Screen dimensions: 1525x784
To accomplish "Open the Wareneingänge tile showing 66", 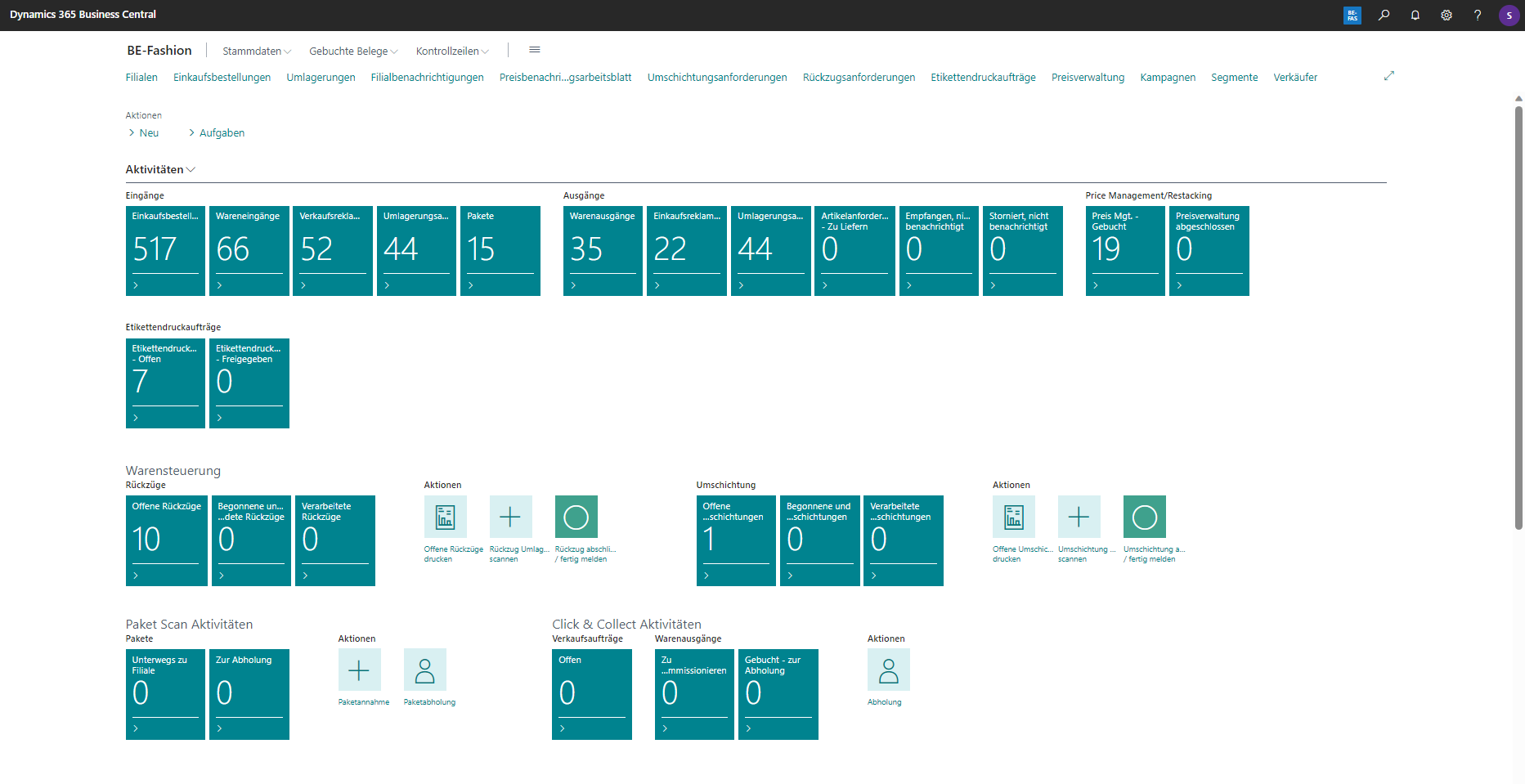I will [249, 250].
